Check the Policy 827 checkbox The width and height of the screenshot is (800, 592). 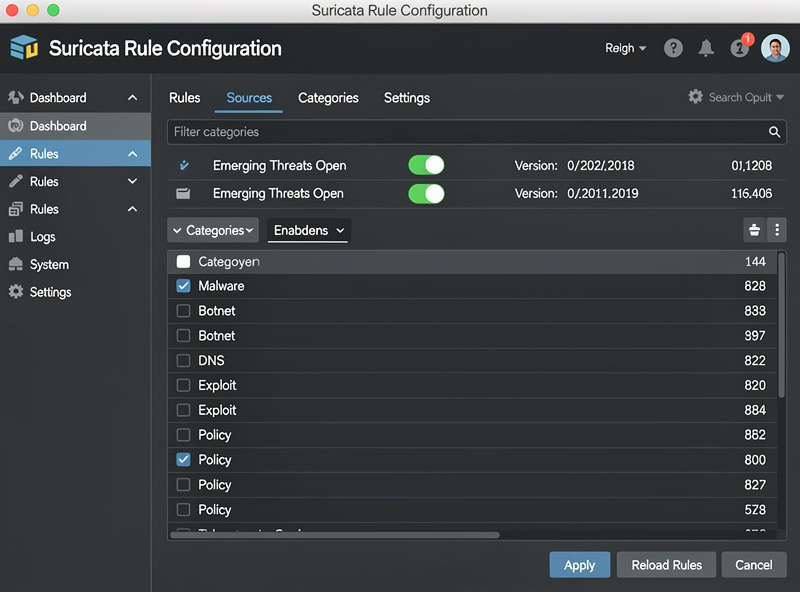point(183,484)
